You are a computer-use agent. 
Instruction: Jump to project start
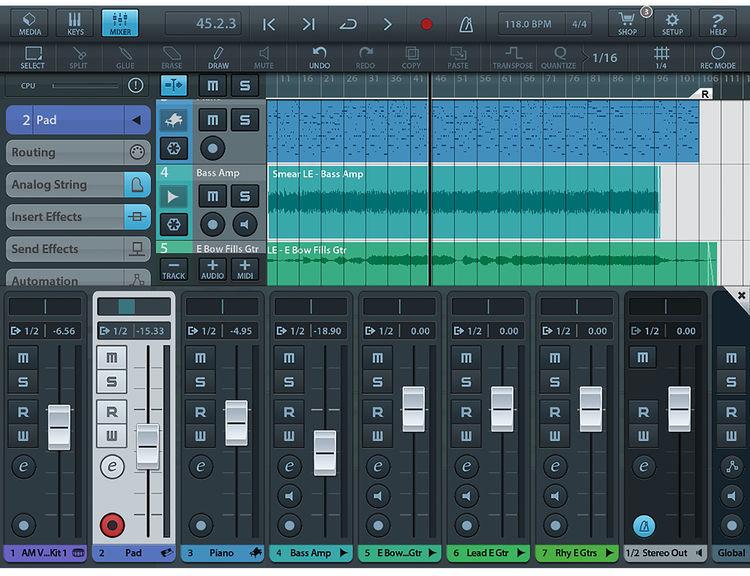[269, 24]
